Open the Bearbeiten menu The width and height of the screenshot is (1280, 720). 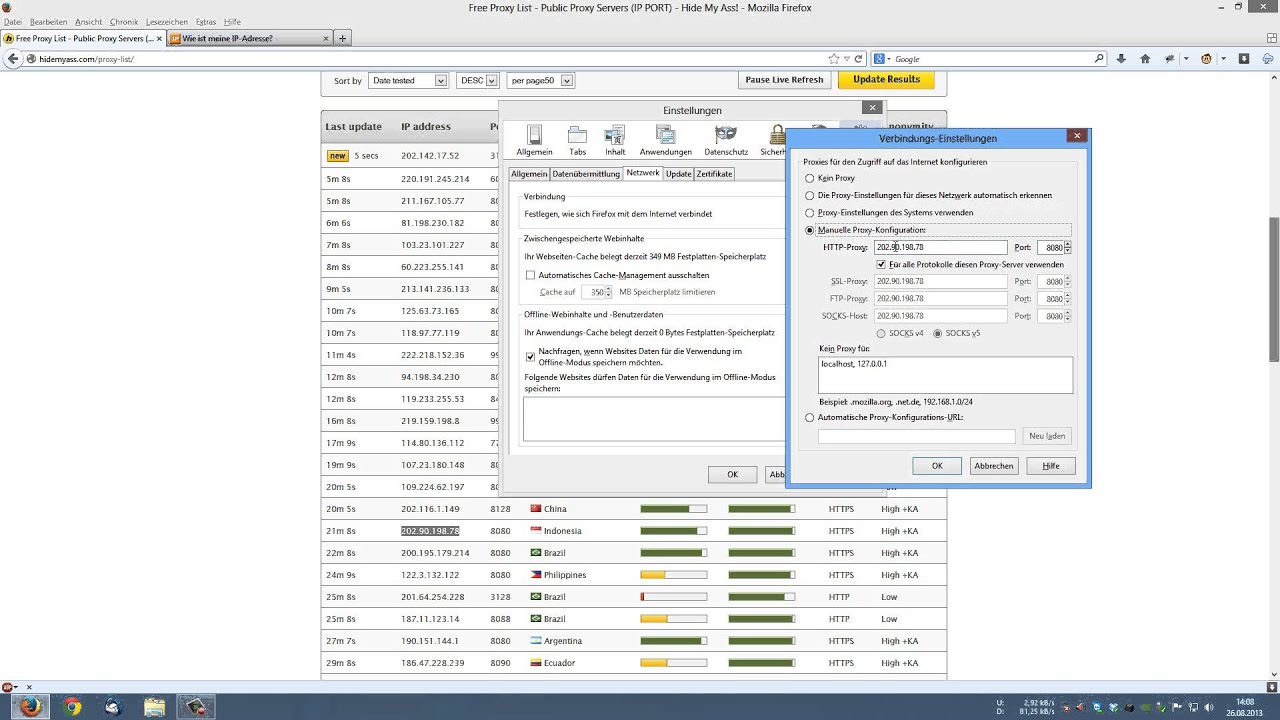48,21
